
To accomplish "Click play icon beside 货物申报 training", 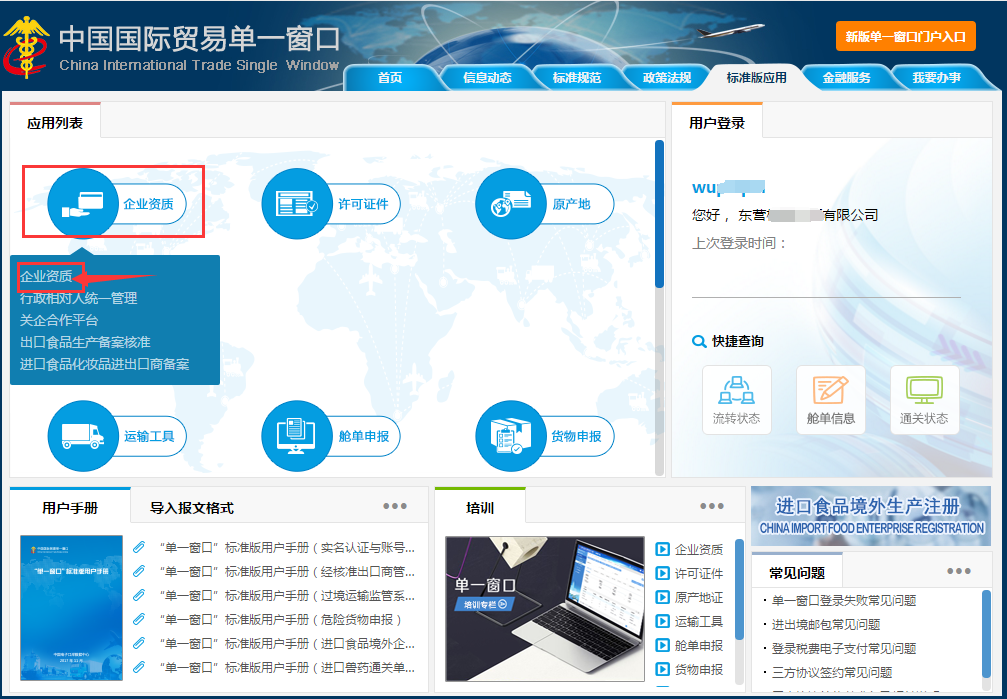I will tap(662, 669).
